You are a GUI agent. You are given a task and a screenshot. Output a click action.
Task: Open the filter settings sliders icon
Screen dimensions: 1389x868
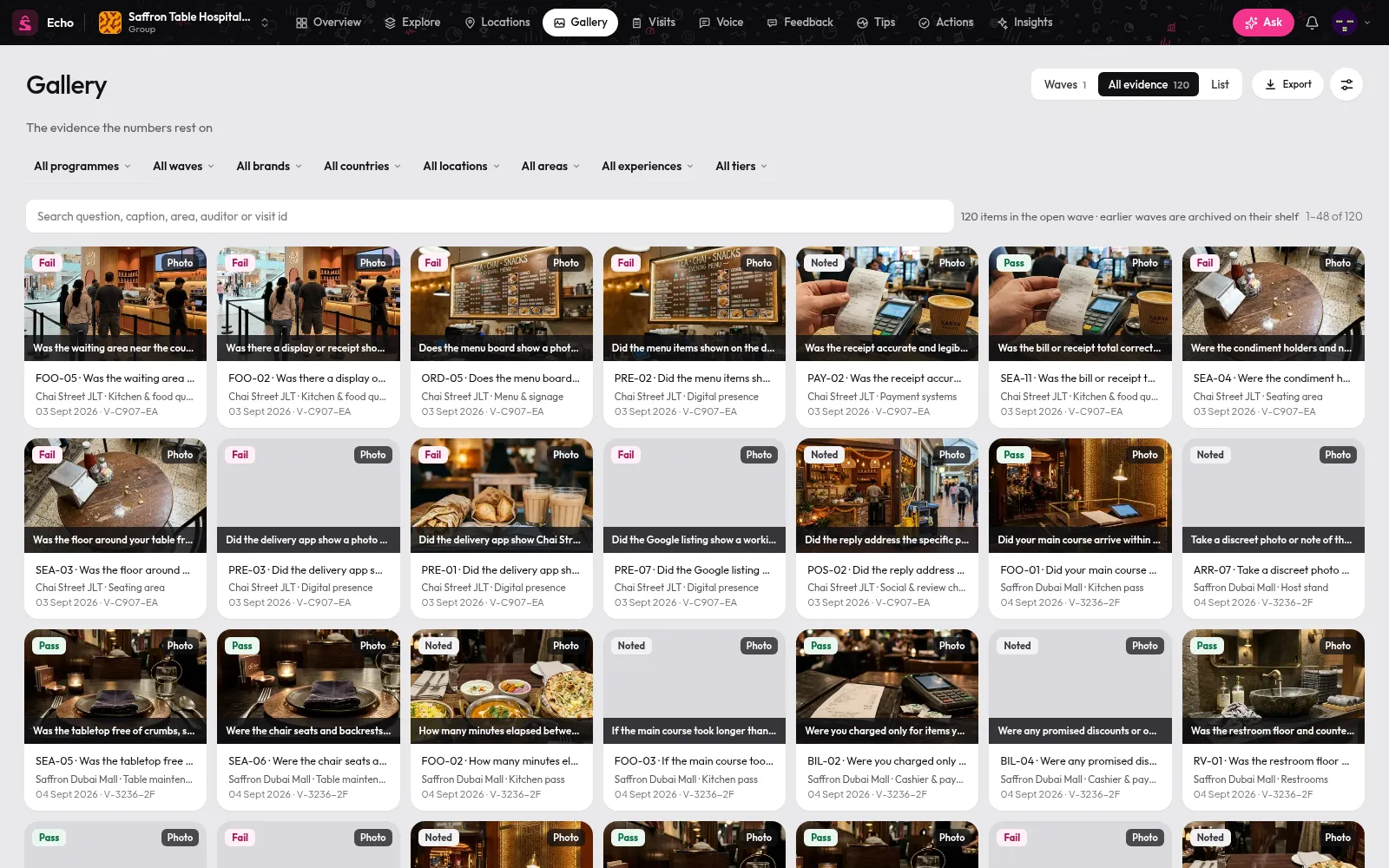click(x=1346, y=84)
